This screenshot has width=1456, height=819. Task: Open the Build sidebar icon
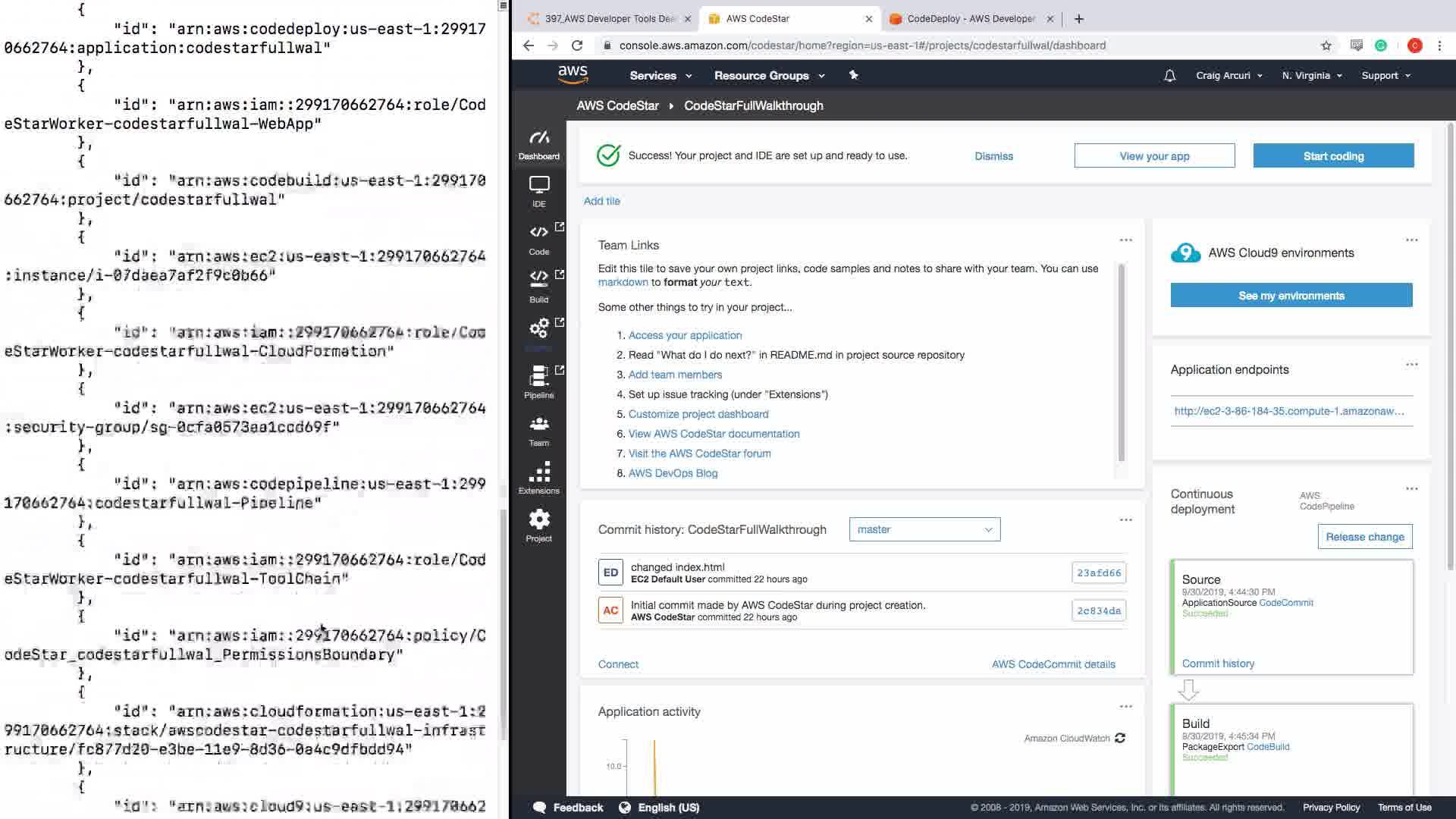point(538,286)
